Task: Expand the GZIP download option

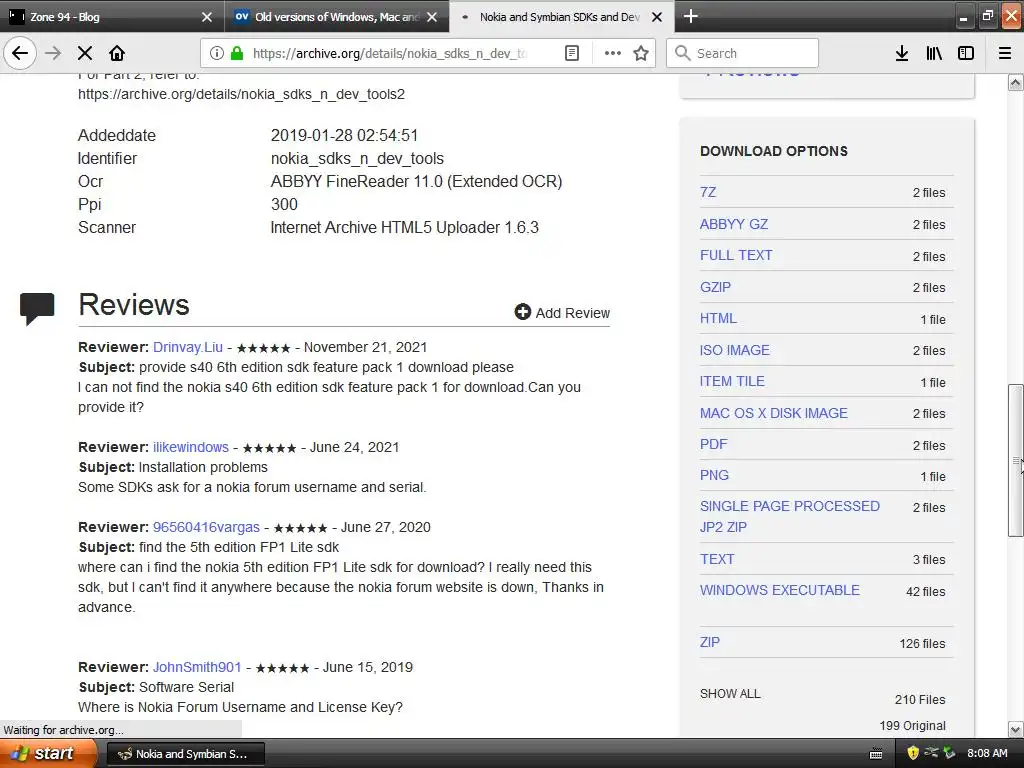Action: click(715, 287)
